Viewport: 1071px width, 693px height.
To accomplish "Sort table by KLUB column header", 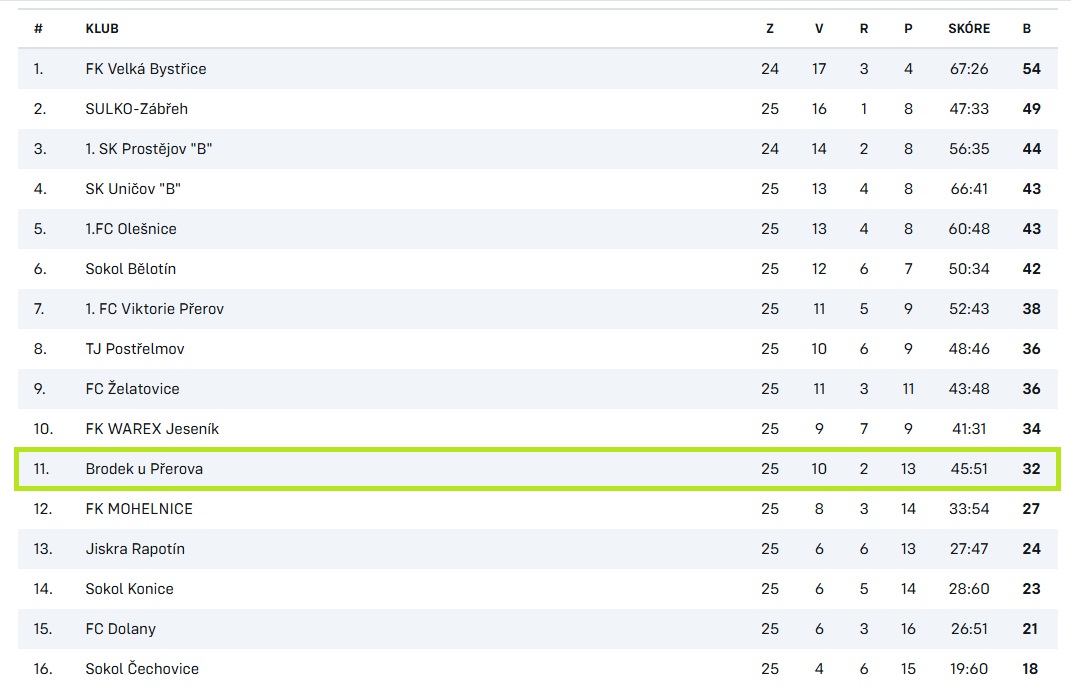I will click(102, 29).
